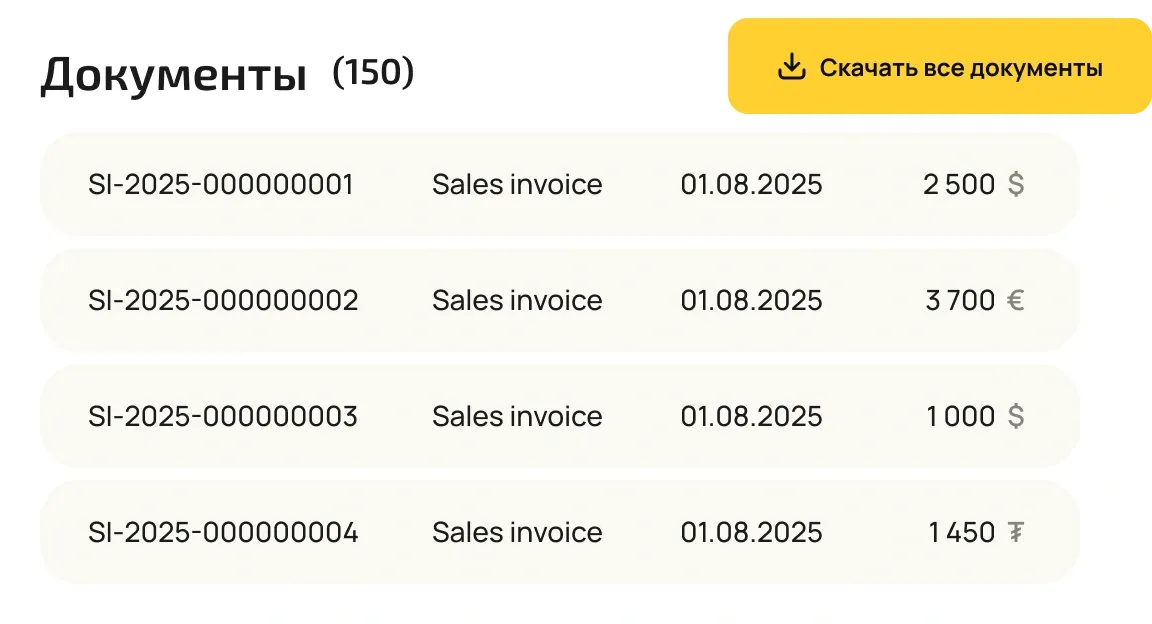The width and height of the screenshot is (1152, 624).
Task: Click the Документы heading
Action: [x=173, y=76]
